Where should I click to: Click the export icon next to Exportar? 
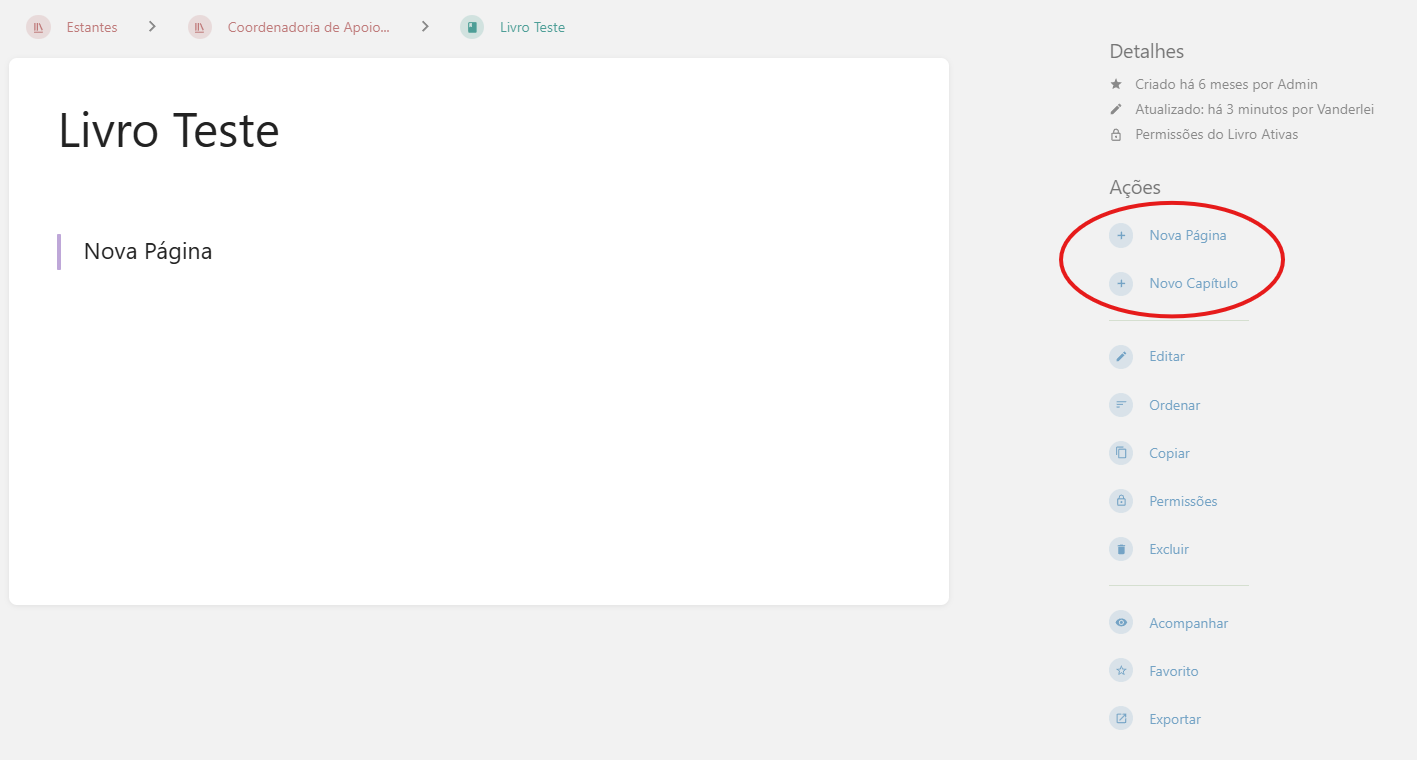tap(1121, 719)
